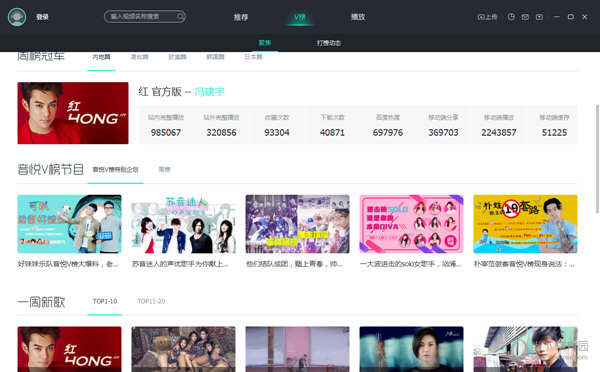600x372 pixels.
Task: Open the 好妹妹乐队 programme thumbnail
Action: coord(69,224)
